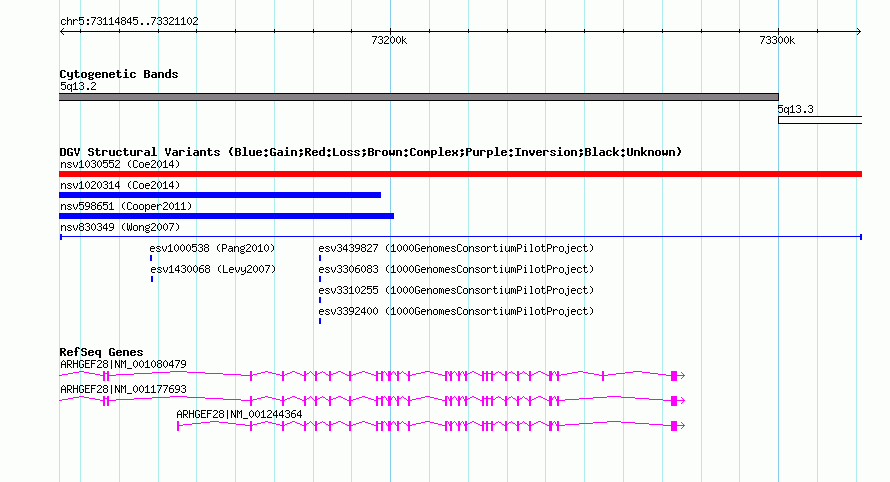Click the 5q13.3 band label
The width and height of the screenshot is (890, 482).
tap(795, 110)
